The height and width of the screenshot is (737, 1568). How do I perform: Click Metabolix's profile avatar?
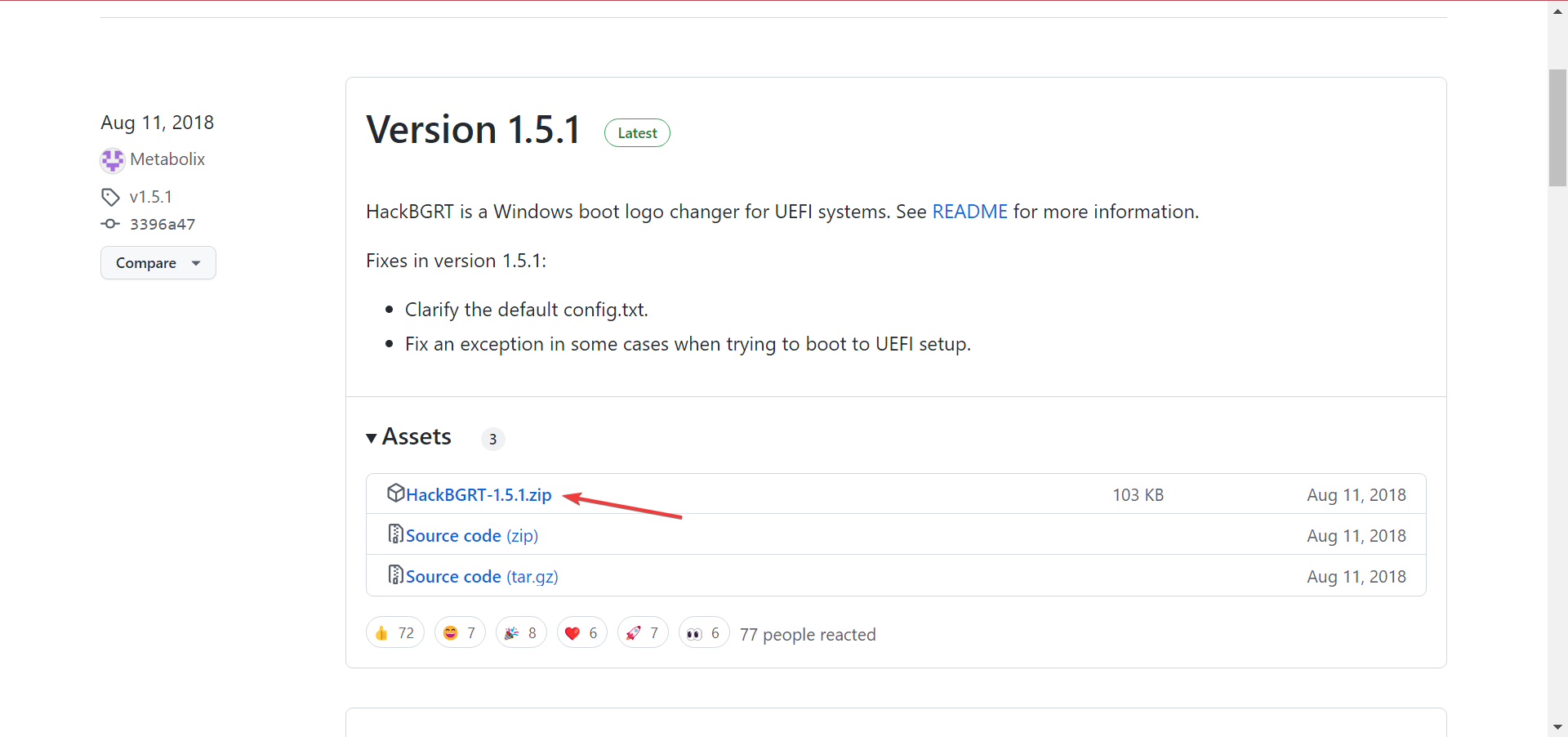click(x=112, y=159)
